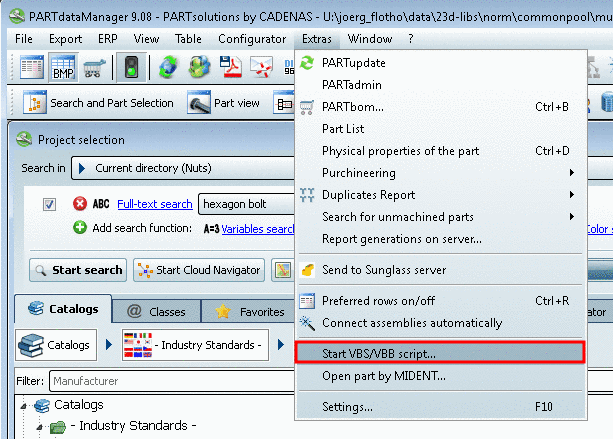The height and width of the screenshot is (439, 613).
Task: Click the Preferred rows table icon
Action: [x=307, y=301]
